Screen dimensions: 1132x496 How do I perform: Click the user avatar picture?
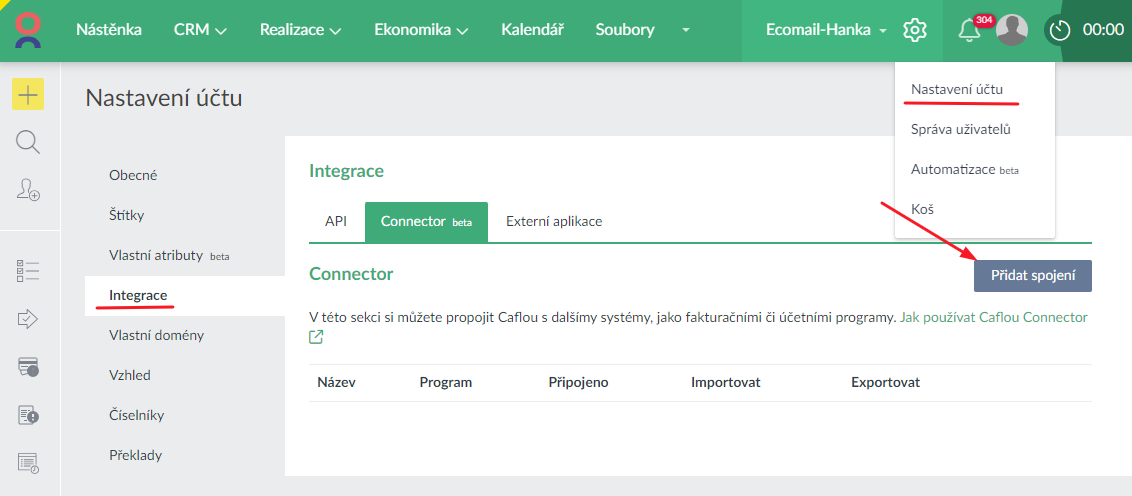(1012, 30)
